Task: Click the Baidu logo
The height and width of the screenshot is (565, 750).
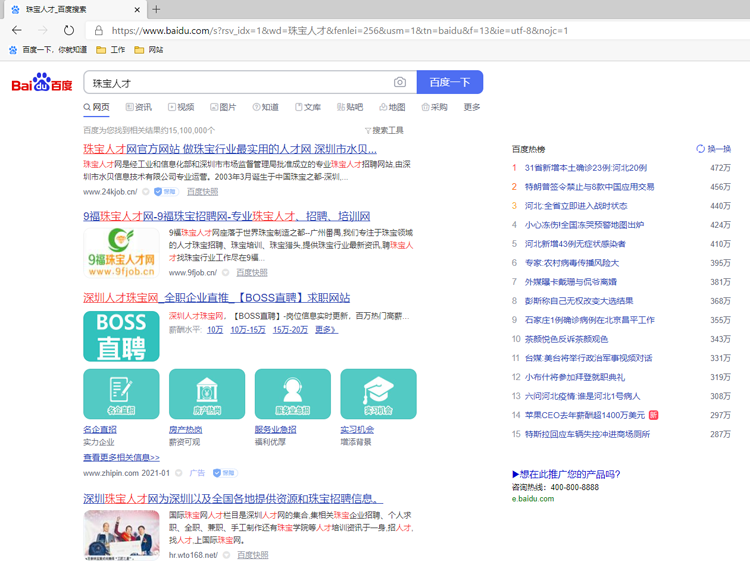Action: point(42,82)
